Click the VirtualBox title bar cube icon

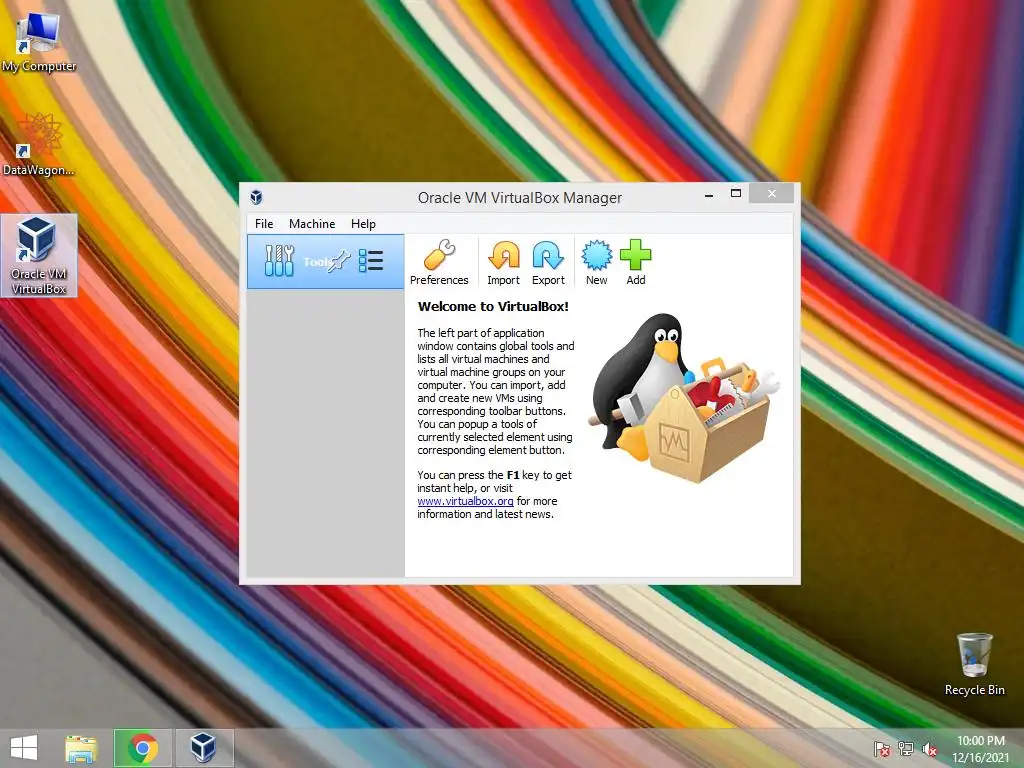coord(256,197)
